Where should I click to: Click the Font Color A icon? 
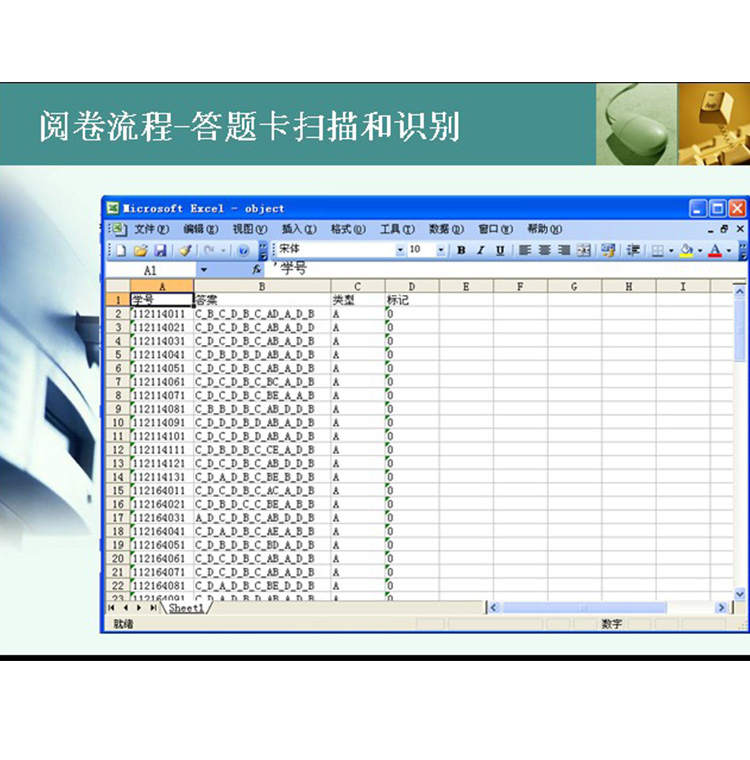click(715, 250)
